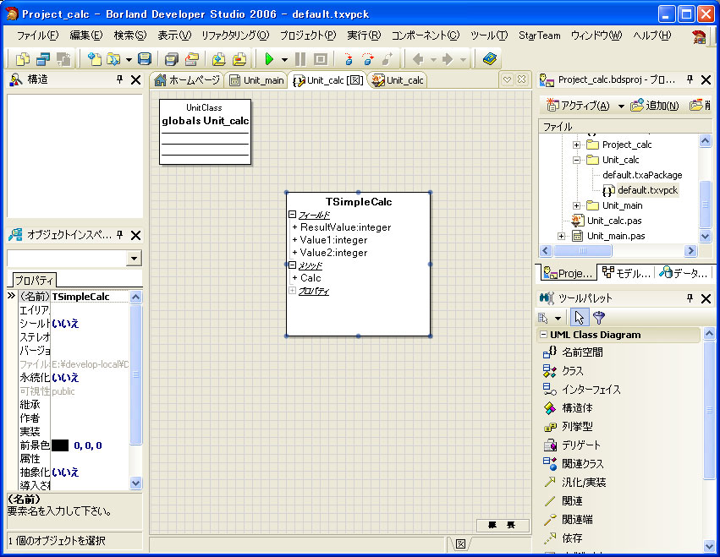
Task: Select the ResultValue:integer field
Action: [345, 227]
